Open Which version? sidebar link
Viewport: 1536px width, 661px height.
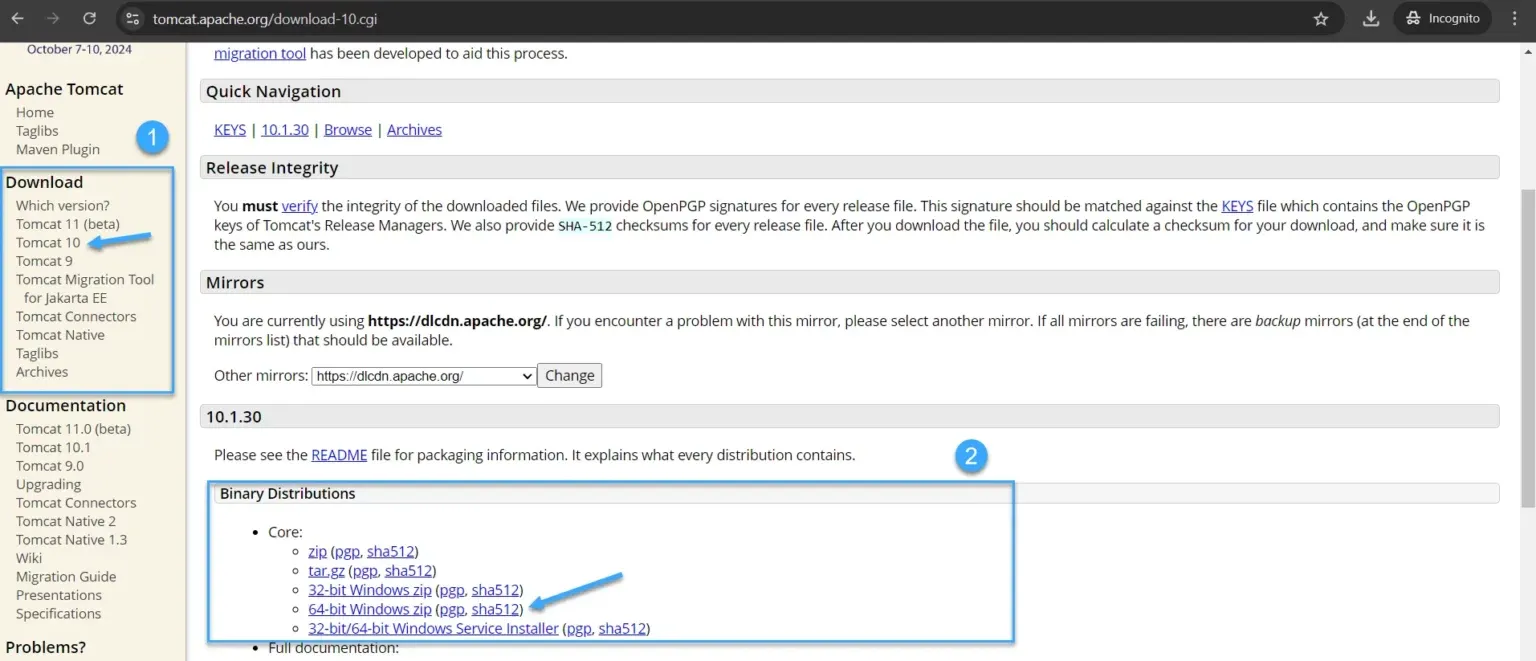tap(63, 206)
